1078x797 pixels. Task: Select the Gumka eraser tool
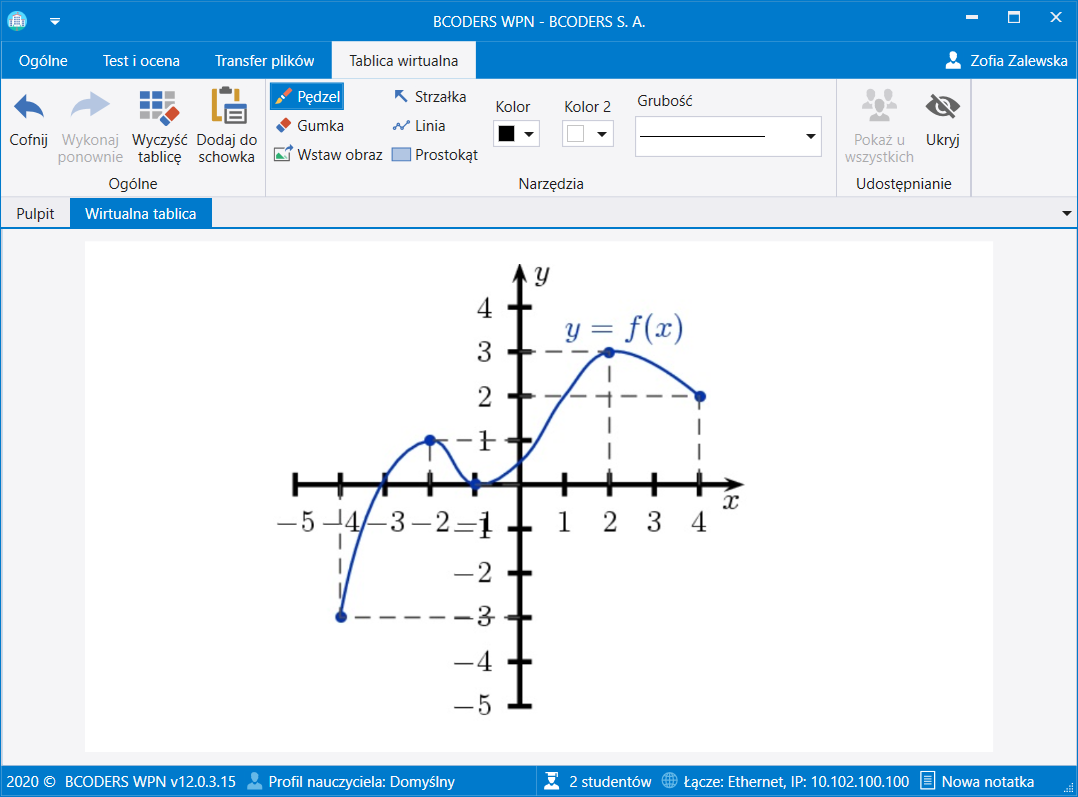coord(309,126)
